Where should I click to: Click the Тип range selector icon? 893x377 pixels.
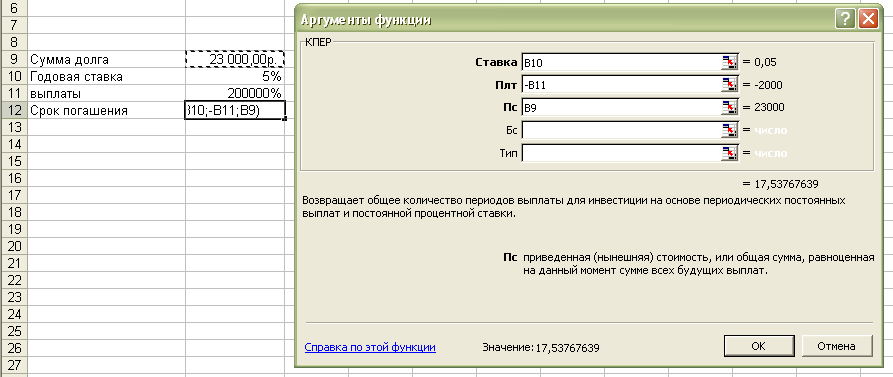pos(730,153)
